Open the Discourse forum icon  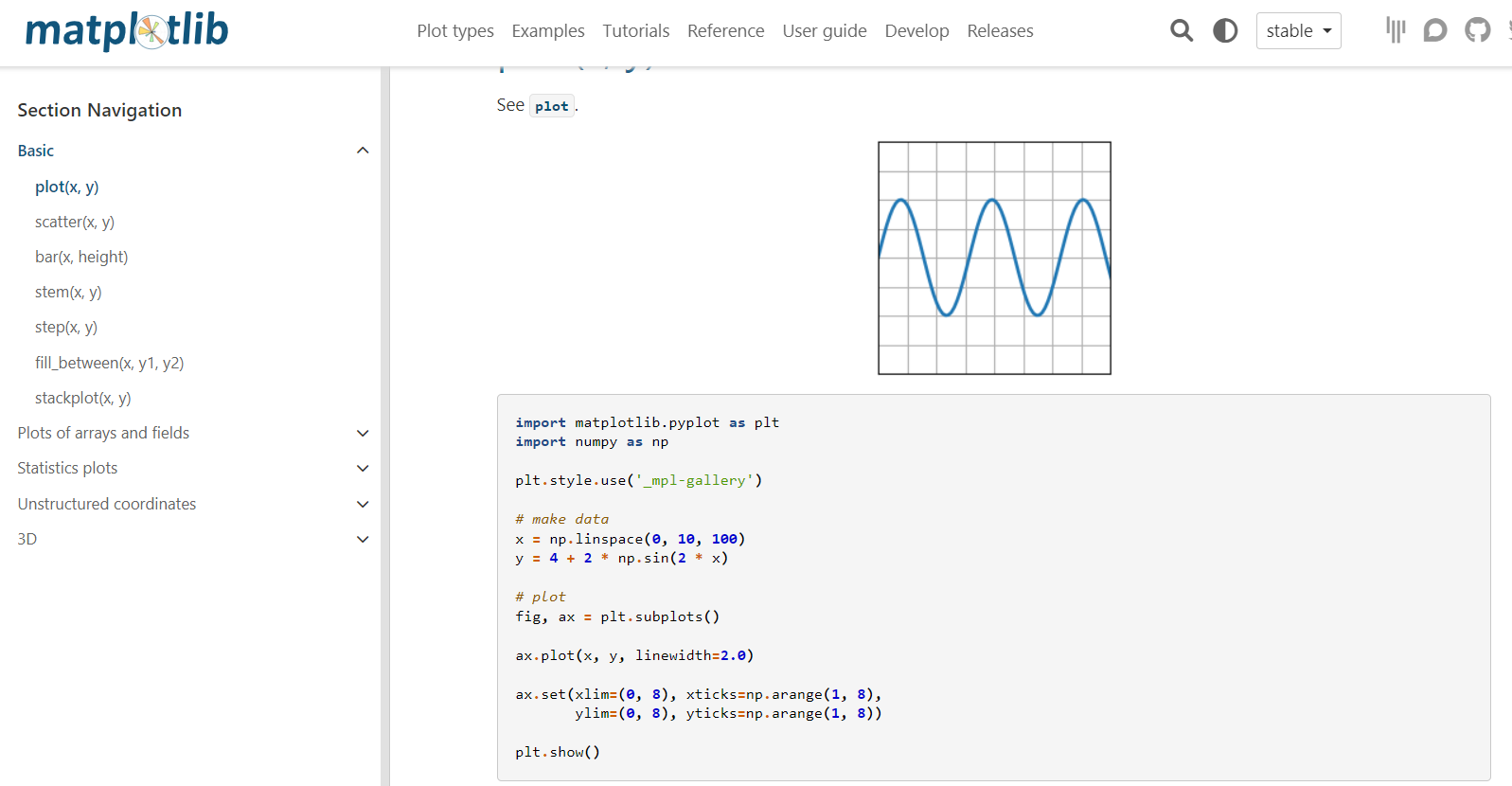pos(1435,30)
